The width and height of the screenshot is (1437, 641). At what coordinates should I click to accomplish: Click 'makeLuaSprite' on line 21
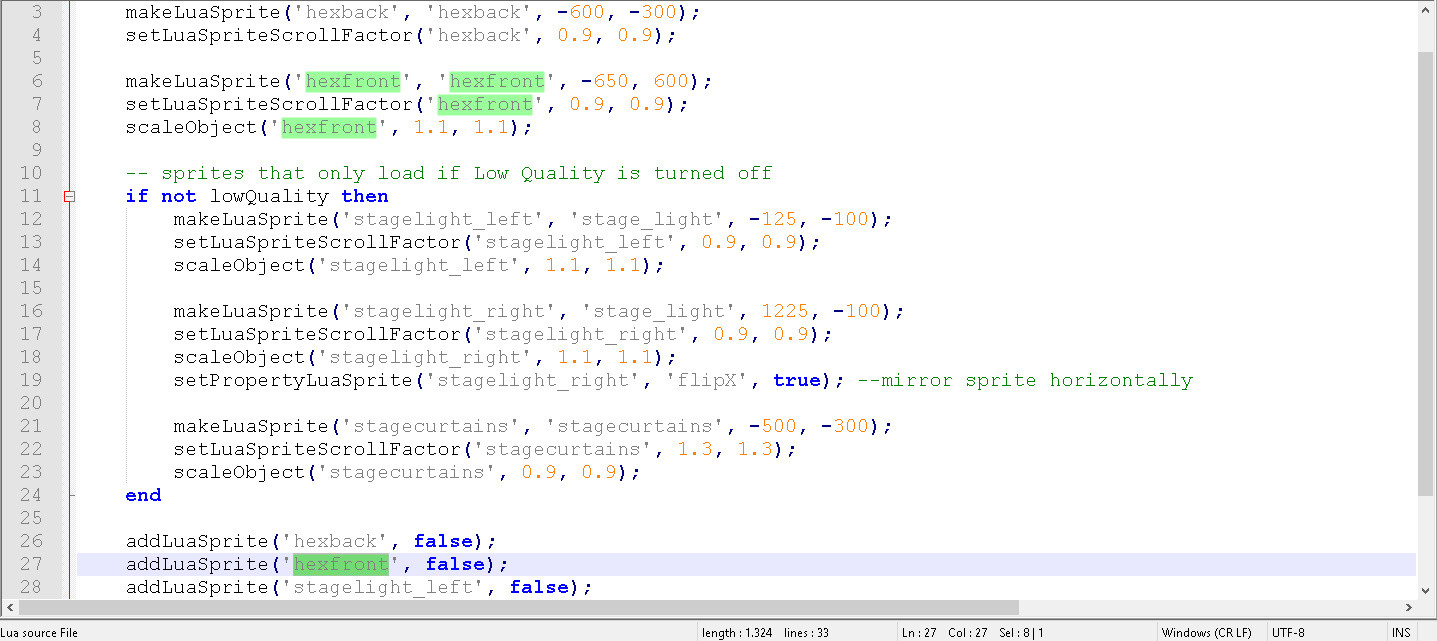(251, 426)
